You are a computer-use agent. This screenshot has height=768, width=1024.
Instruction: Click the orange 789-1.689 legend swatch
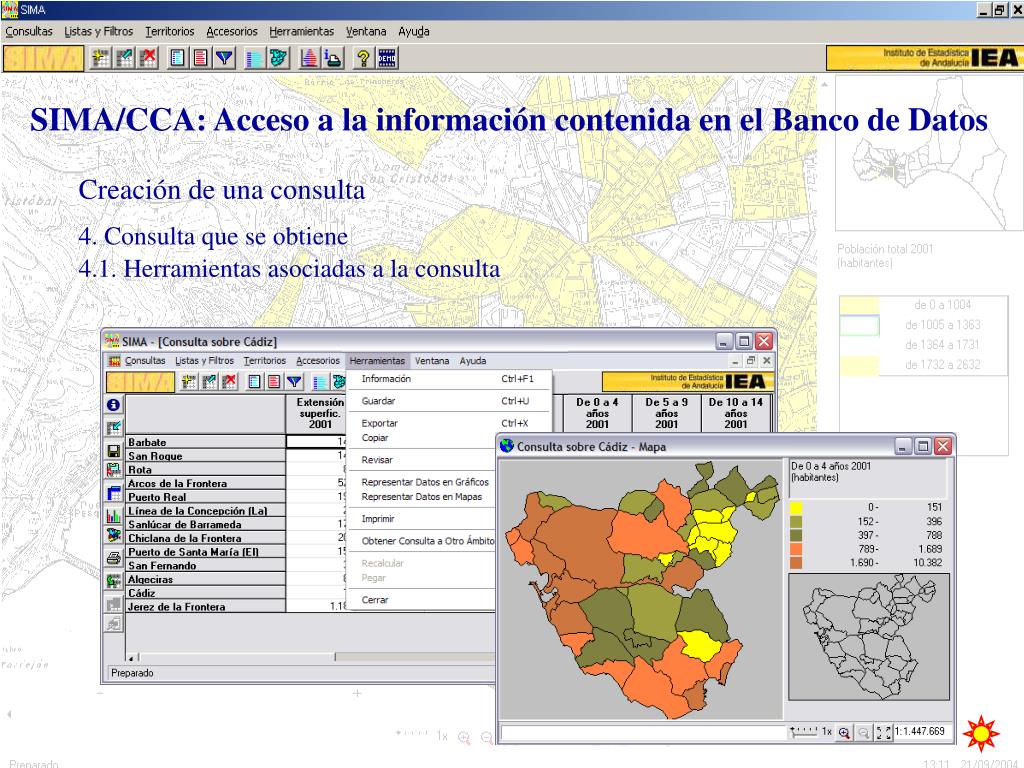tap(796, 549)
